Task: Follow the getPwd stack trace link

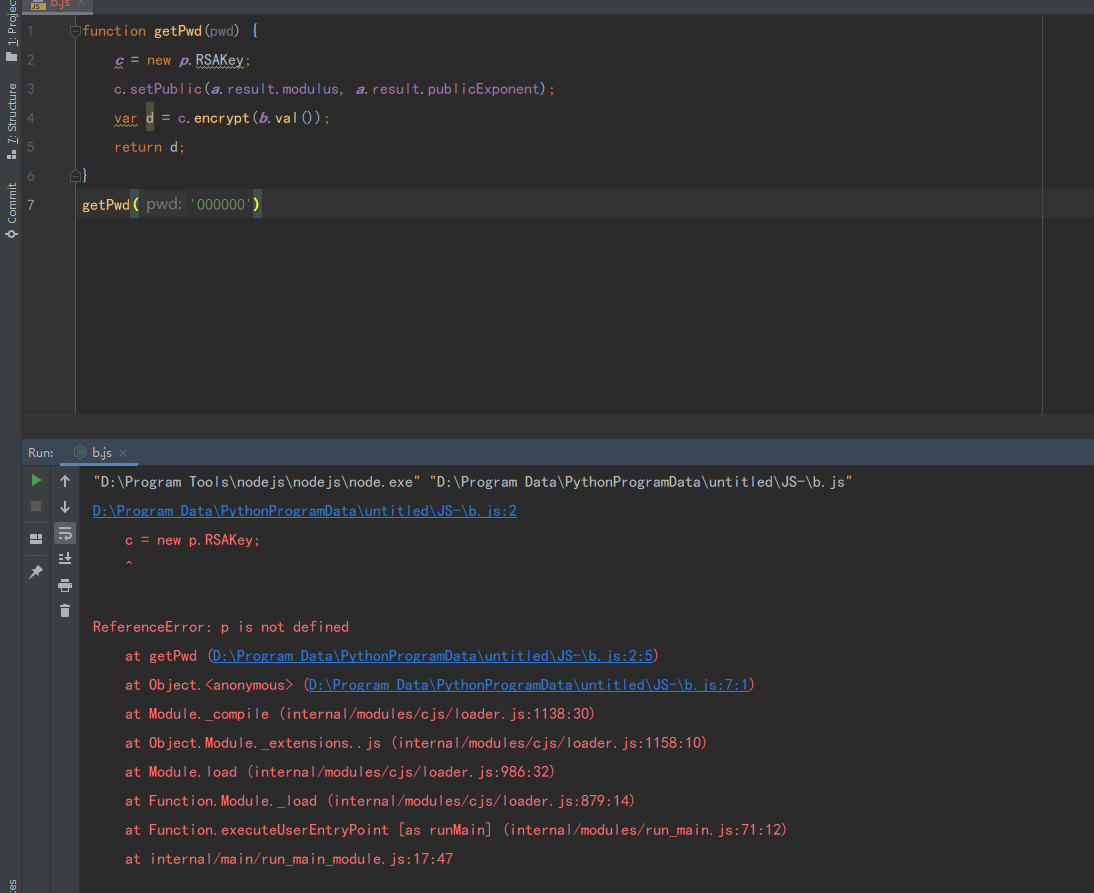Action: [x=430, y=656]
